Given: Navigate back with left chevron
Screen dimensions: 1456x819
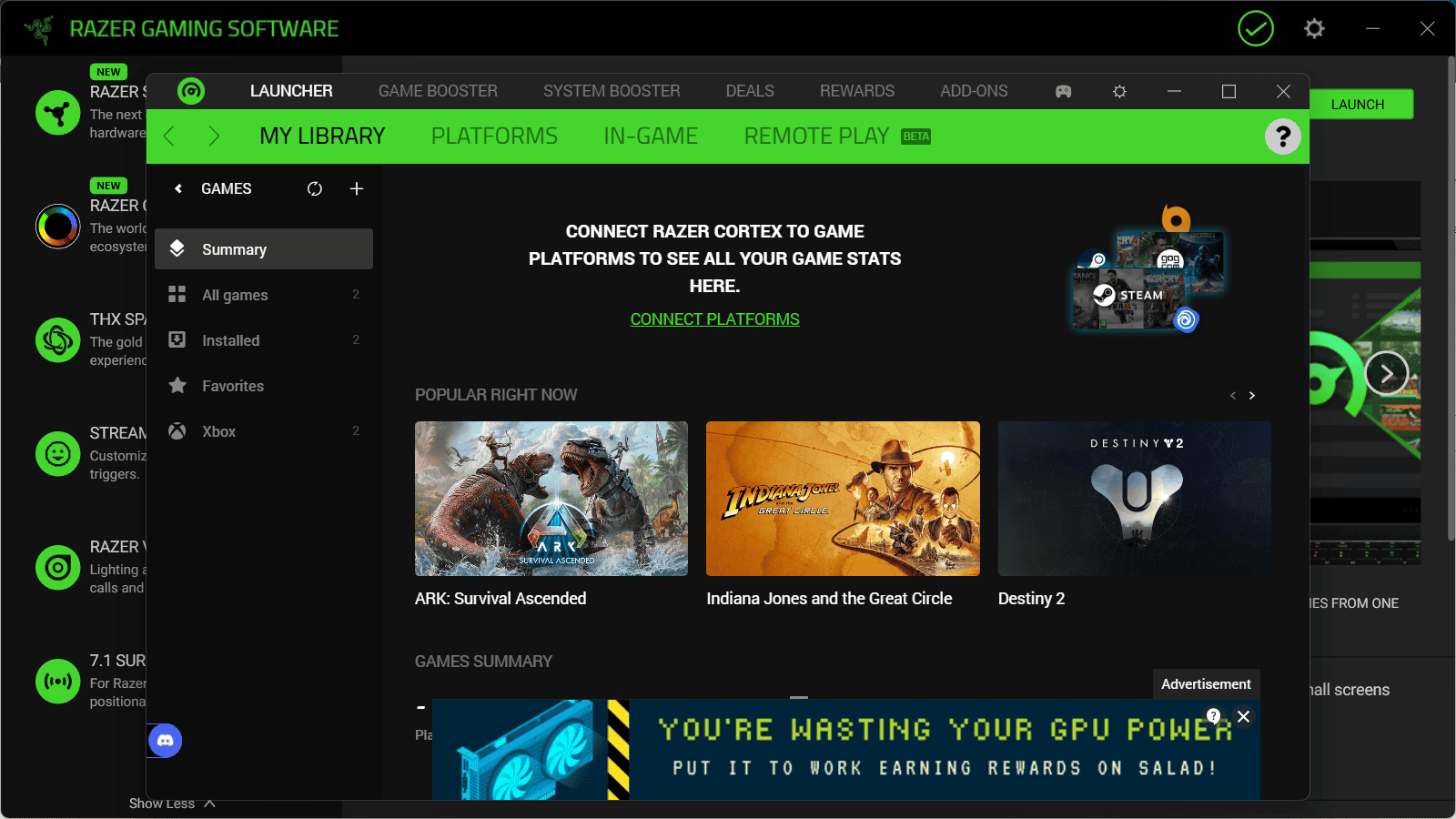Looking at the screenshot, I should click(168, 136).
